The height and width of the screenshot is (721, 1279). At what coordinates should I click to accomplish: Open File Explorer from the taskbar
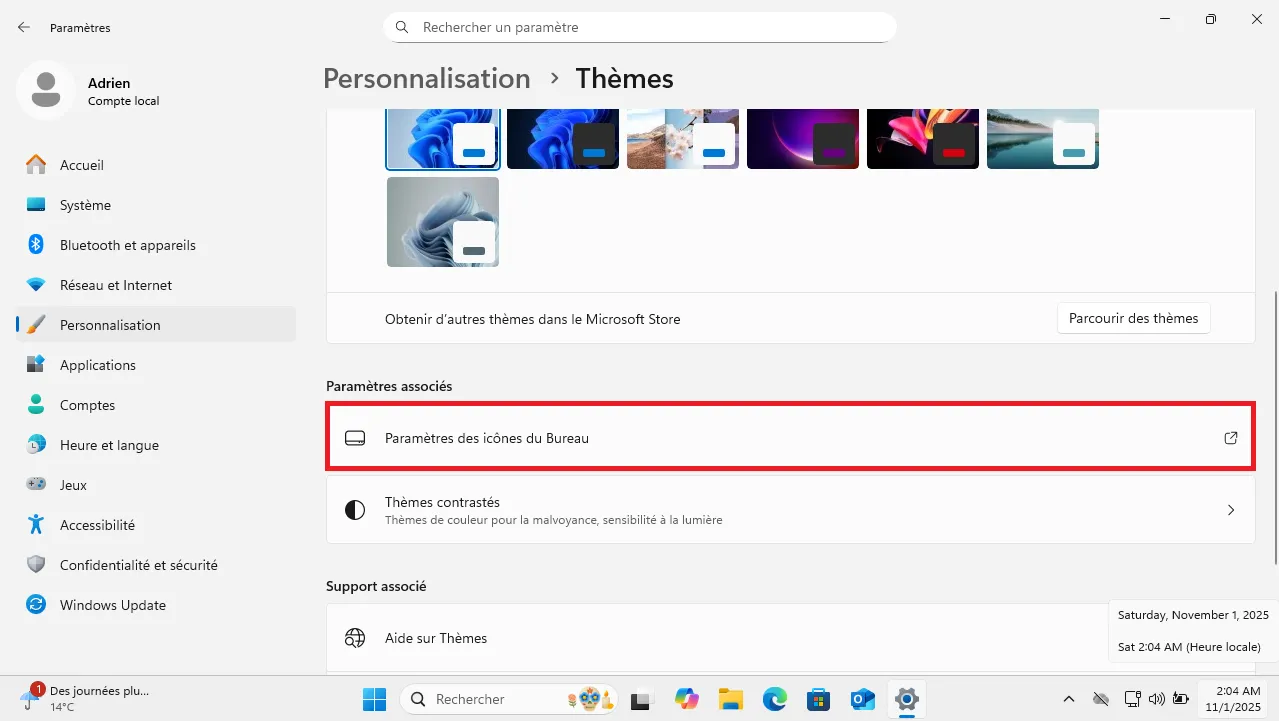[x=731, y=699]
